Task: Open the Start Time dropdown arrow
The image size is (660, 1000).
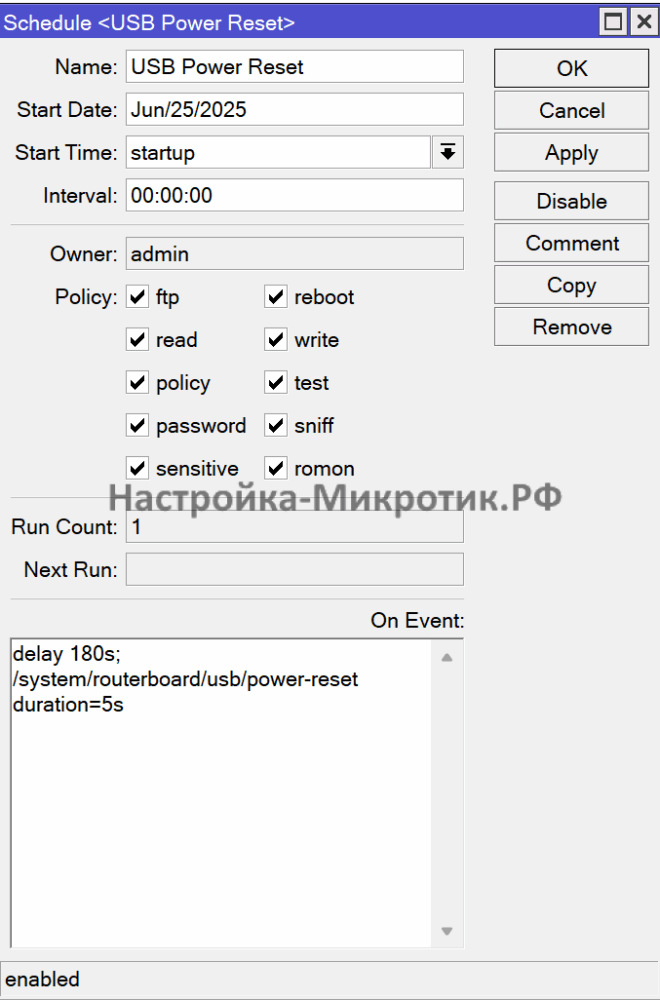Action: pos(448,152)
